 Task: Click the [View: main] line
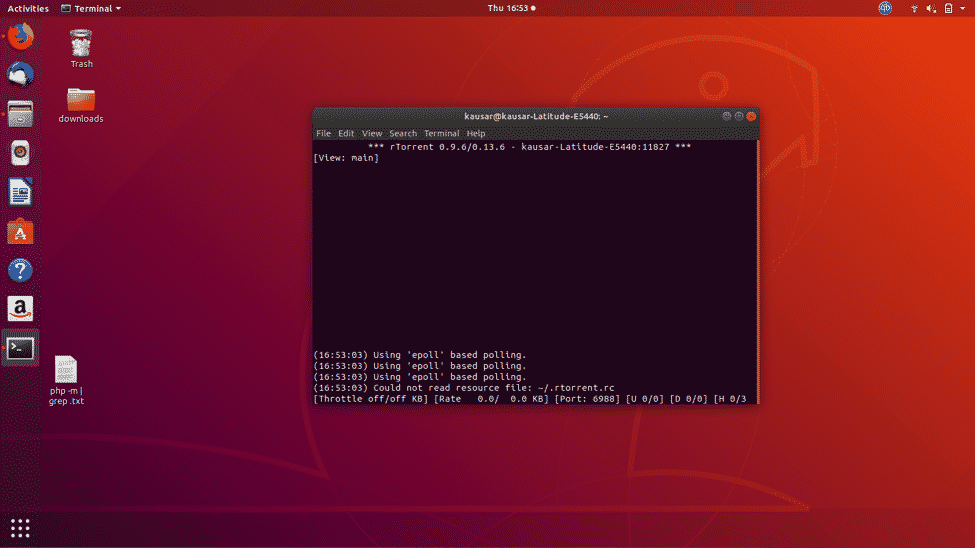pyautogui.click(x=346, y=158)
